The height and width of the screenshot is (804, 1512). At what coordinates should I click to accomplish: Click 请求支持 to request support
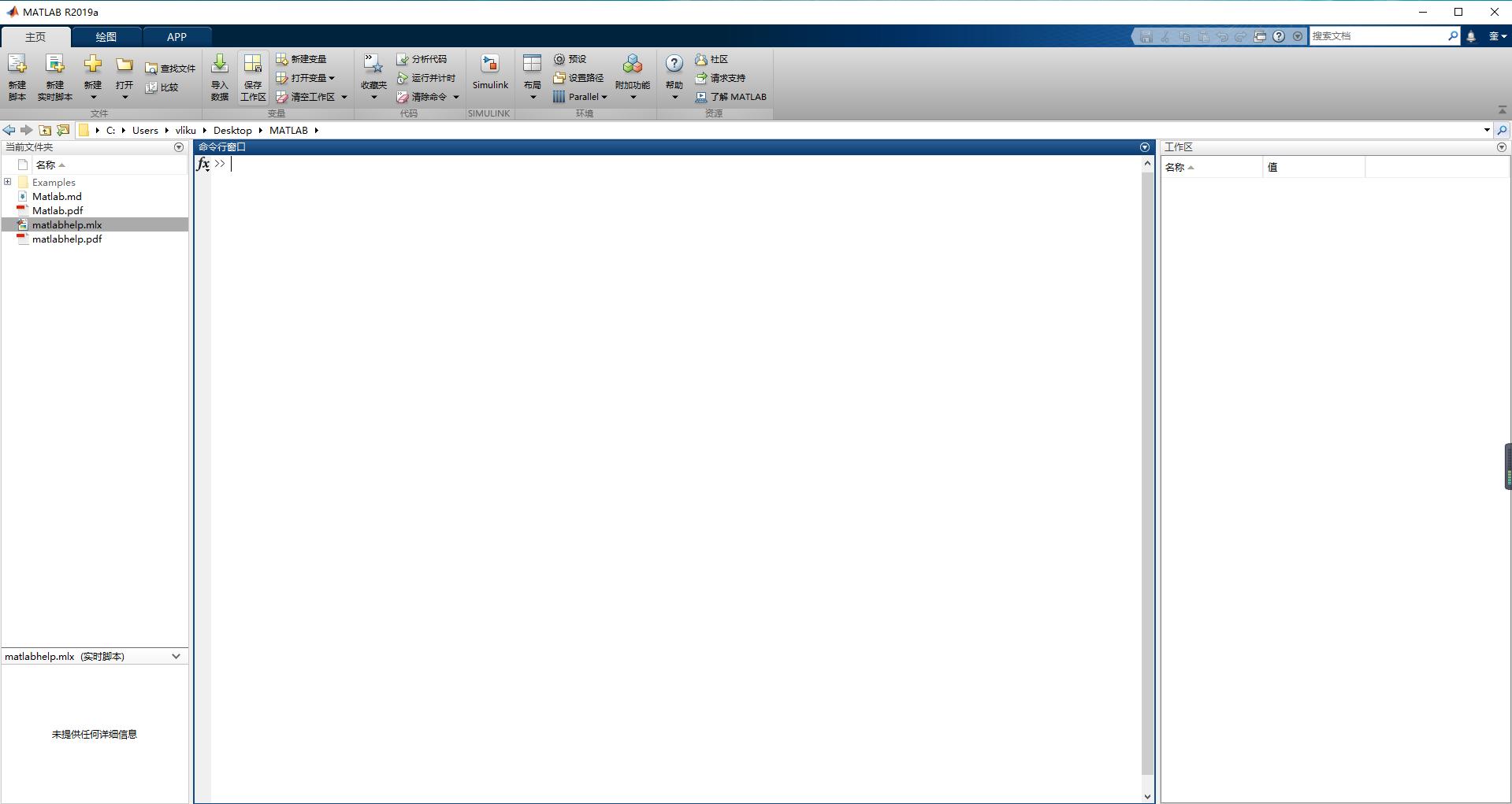720,78
